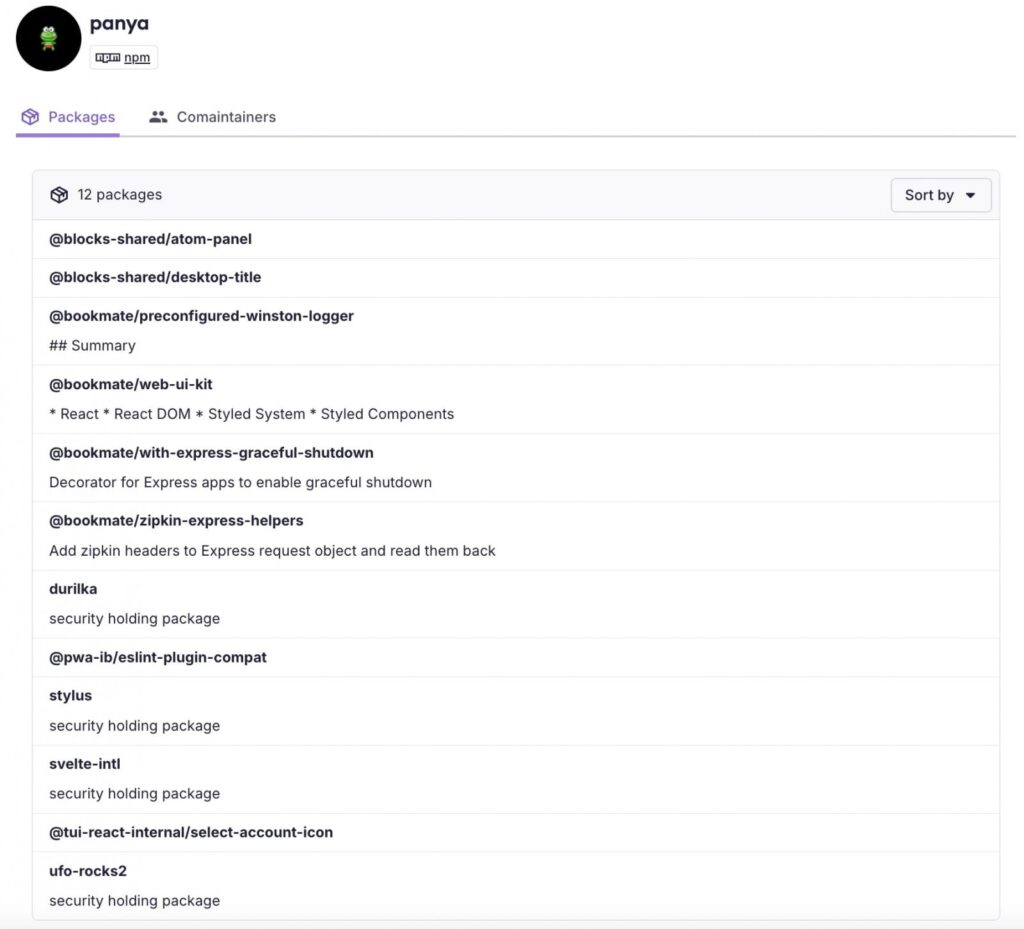Image resolution: width=1024 pixels, height=929 pixels.
Task: Expand sorting options for the package list
Action: point(939,195)
